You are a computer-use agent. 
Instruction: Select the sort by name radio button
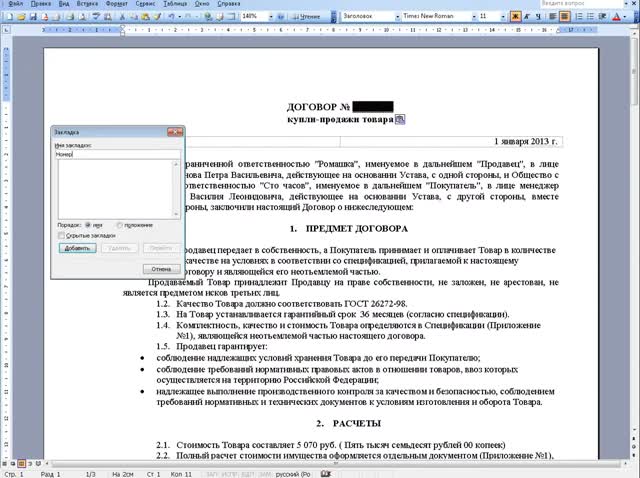pos(88,225)
